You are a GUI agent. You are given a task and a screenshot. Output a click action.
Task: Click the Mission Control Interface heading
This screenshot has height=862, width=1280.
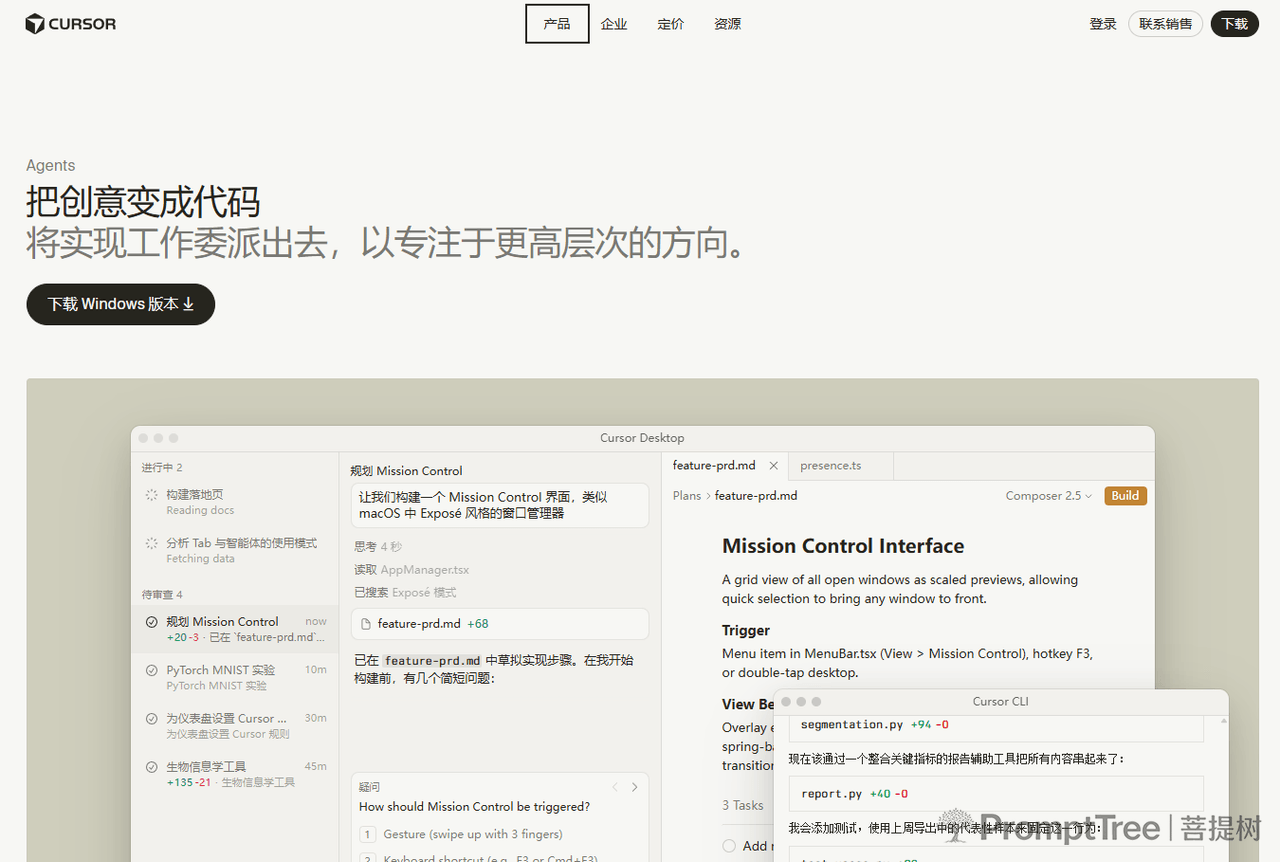(x=843, y=546)
